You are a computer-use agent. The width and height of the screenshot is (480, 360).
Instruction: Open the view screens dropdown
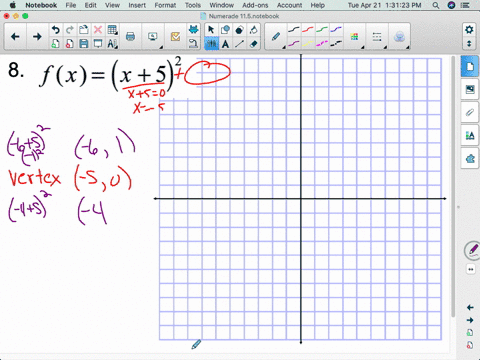point(153,37)
